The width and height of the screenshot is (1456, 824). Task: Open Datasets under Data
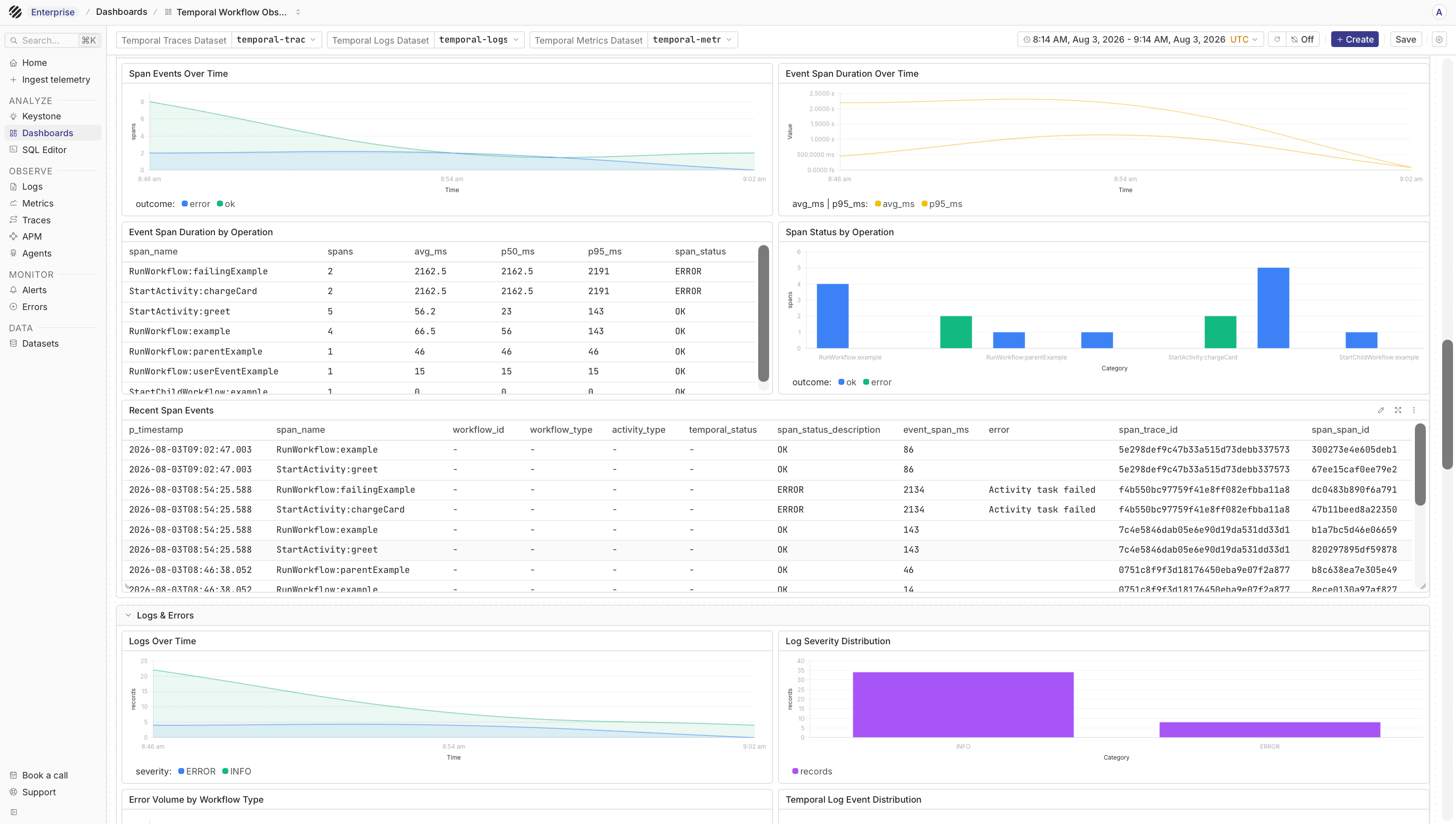click(x=40, y=344)
